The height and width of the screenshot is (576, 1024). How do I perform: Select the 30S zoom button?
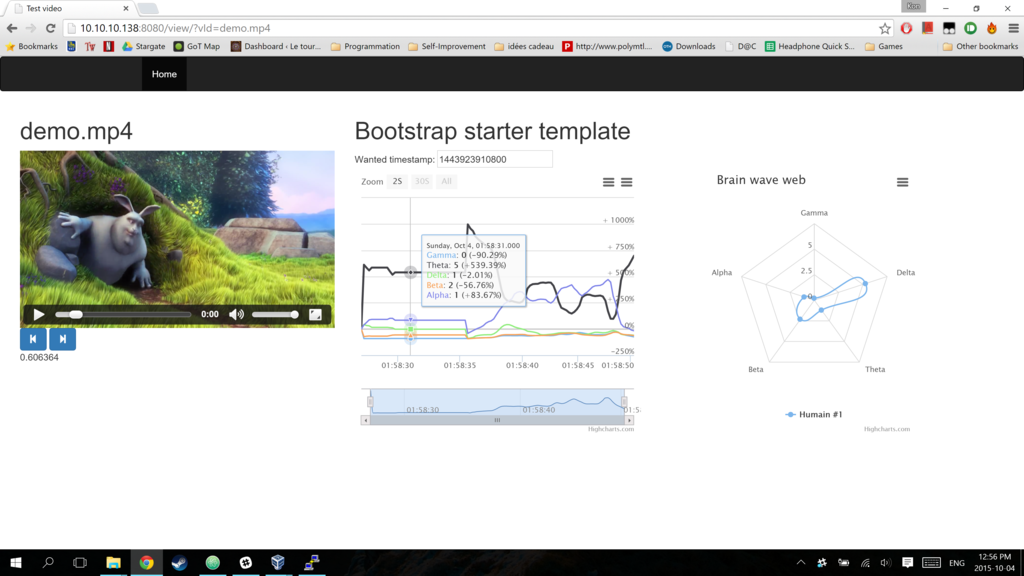(422, 182)
